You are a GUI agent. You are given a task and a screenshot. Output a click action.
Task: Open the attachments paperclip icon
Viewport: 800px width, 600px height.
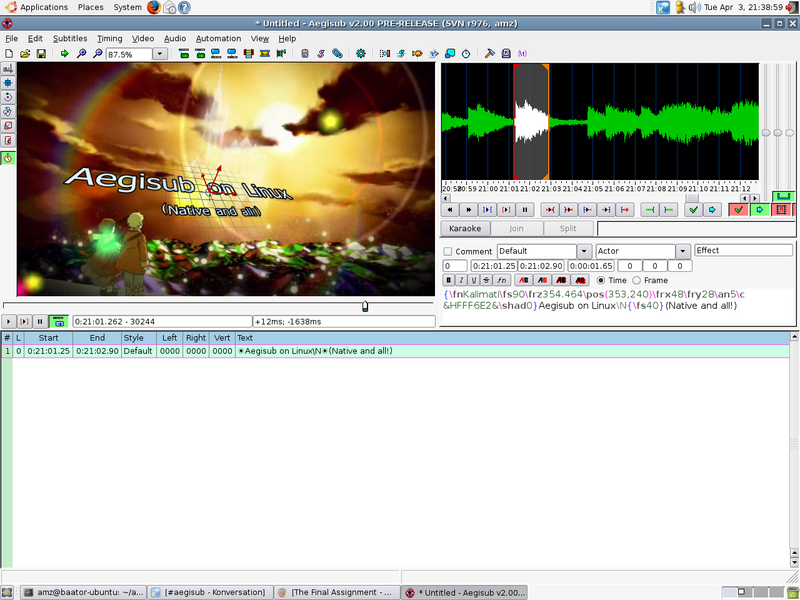[337, 54]
